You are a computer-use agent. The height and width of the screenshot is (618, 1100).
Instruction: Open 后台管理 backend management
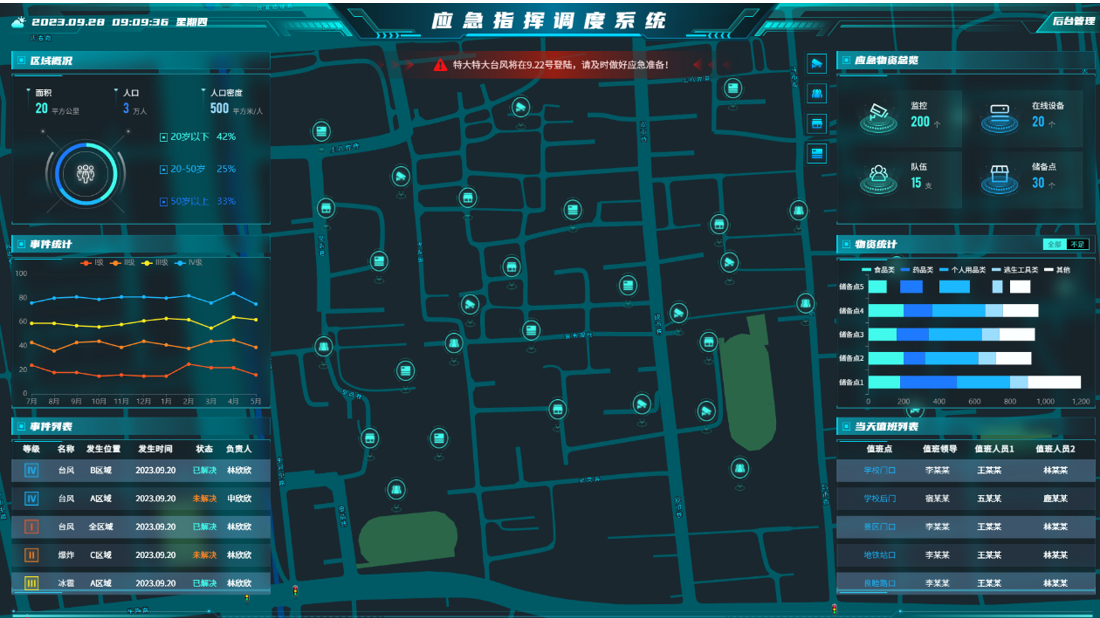click(1073, 21)
